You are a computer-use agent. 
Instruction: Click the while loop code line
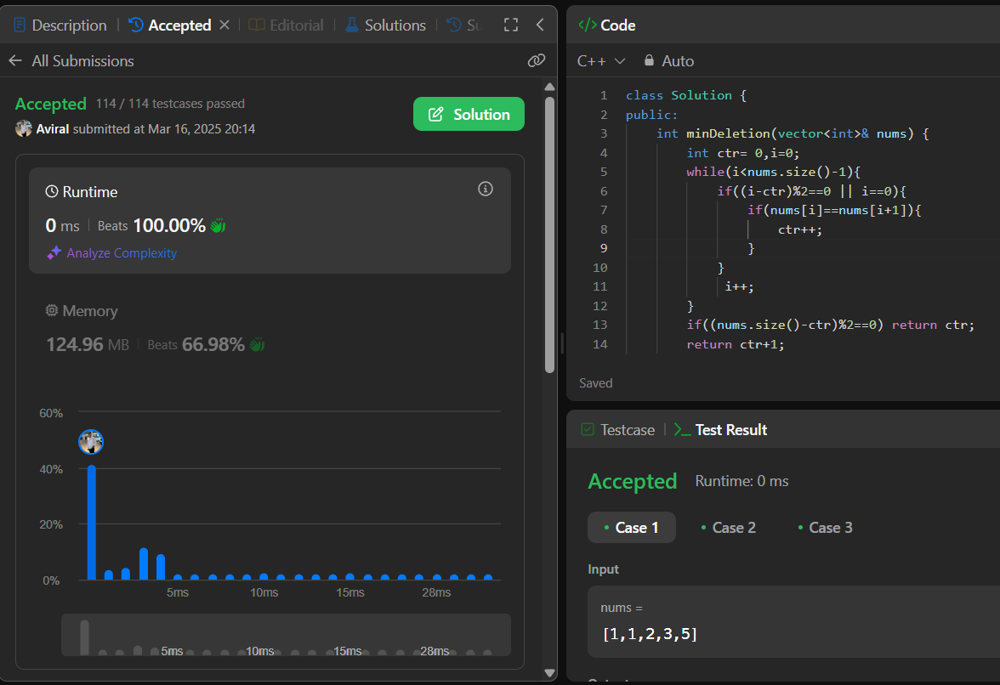[x=774, y=172]
